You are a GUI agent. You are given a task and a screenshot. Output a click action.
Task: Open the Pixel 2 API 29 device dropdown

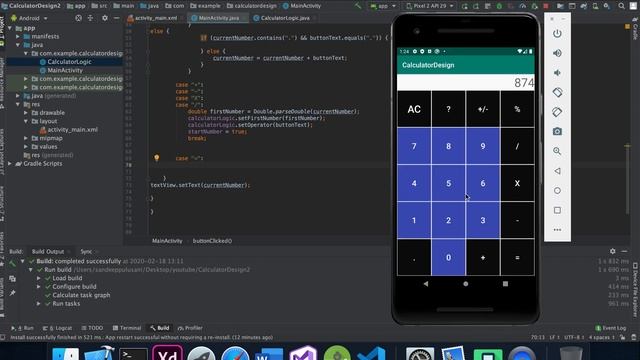pos(430,6)
